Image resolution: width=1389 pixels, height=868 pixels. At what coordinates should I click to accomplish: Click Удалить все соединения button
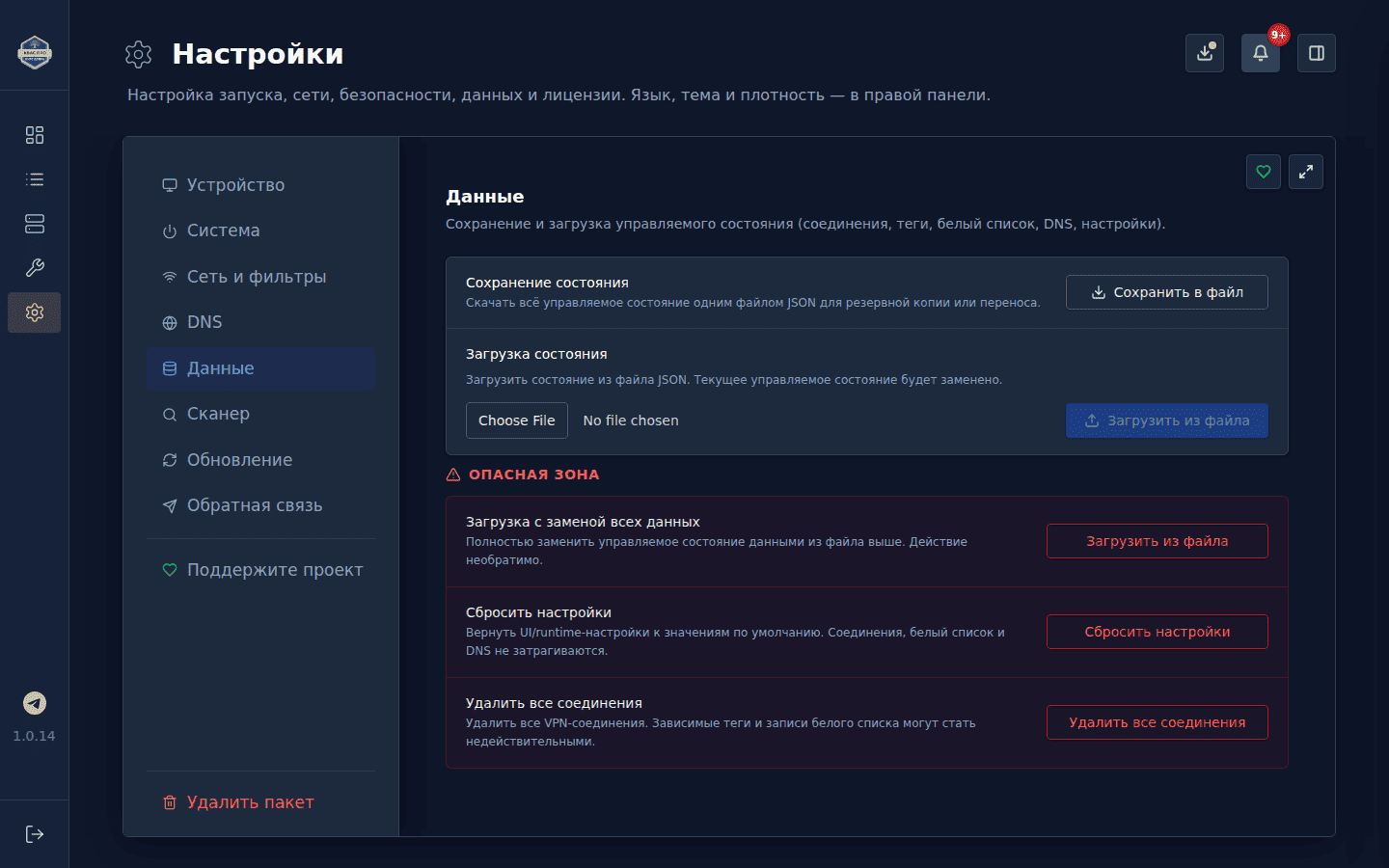tap(1157, 722)
